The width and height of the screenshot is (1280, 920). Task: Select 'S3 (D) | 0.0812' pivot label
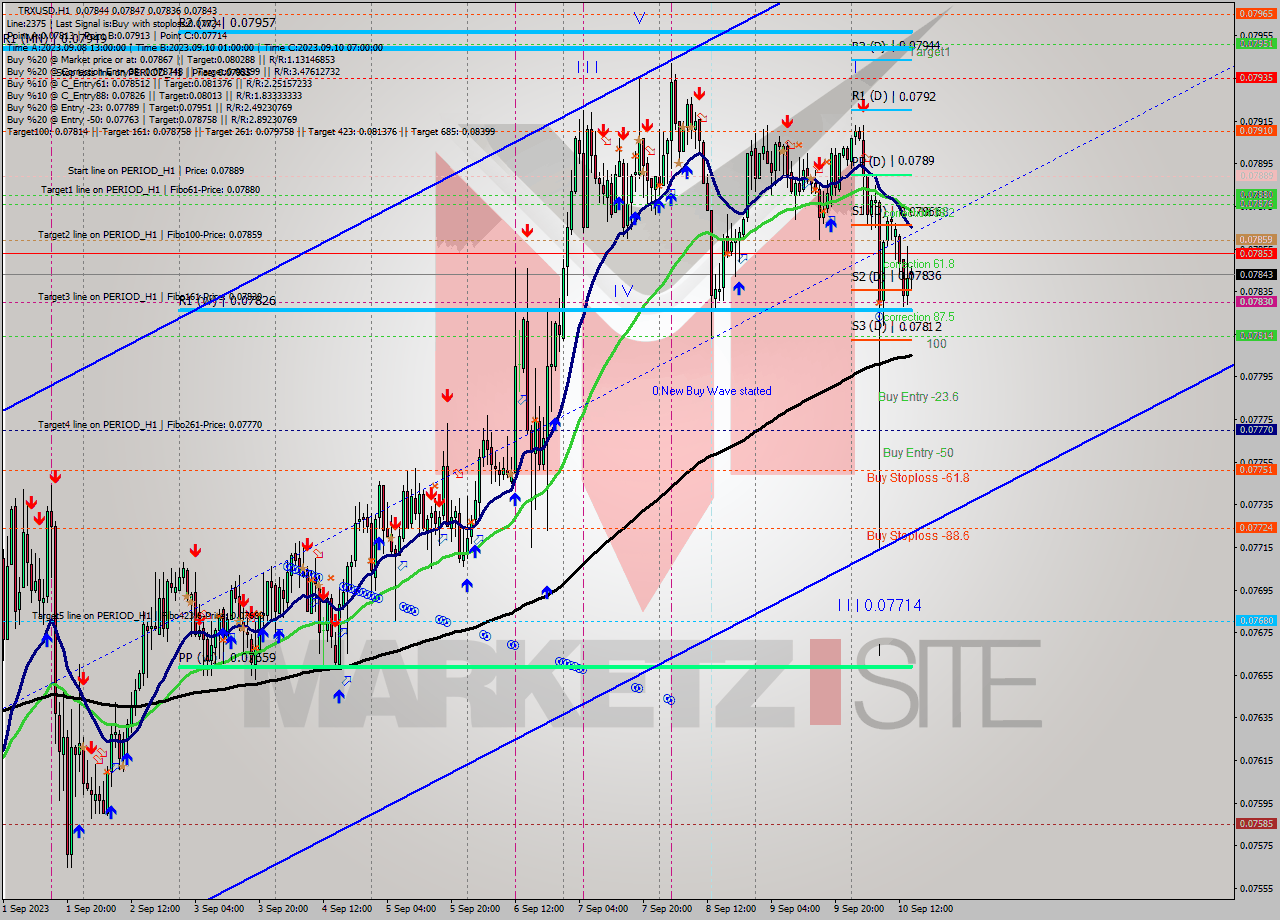click(x=896, y=326)
